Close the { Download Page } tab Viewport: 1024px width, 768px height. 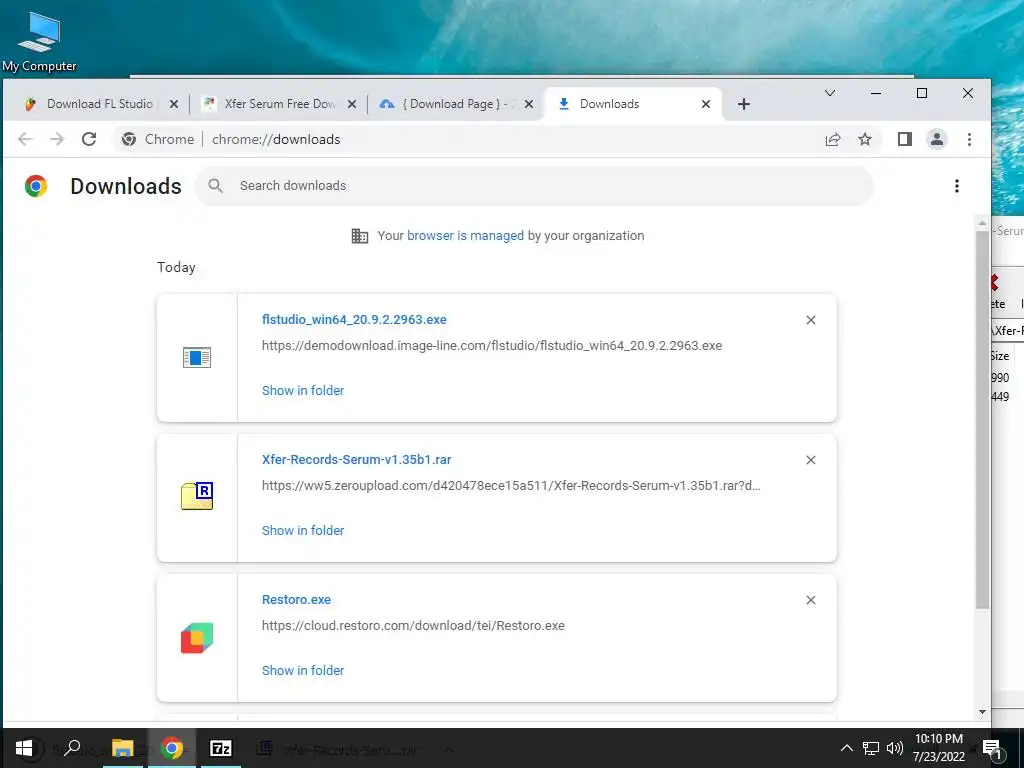pyautogui.click(x=529, y=104)
